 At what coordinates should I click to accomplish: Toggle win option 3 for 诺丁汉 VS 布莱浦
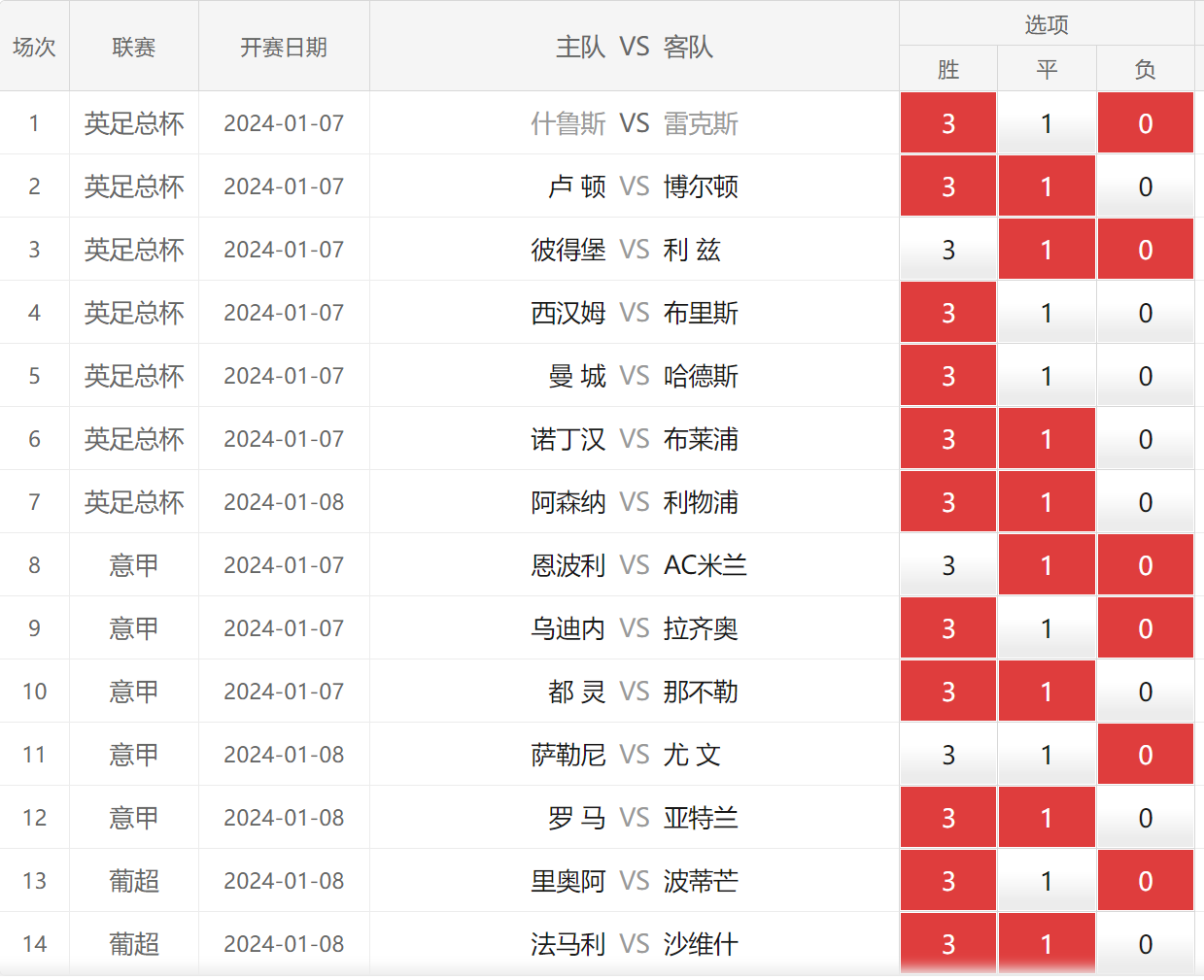tap(948, 439)
